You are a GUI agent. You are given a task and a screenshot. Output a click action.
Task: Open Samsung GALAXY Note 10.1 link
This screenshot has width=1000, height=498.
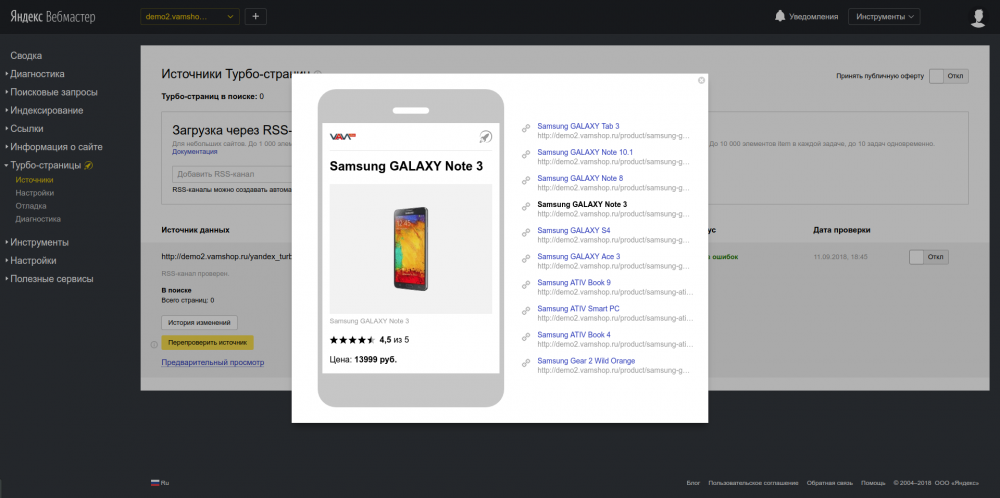[x=585, y=152]
